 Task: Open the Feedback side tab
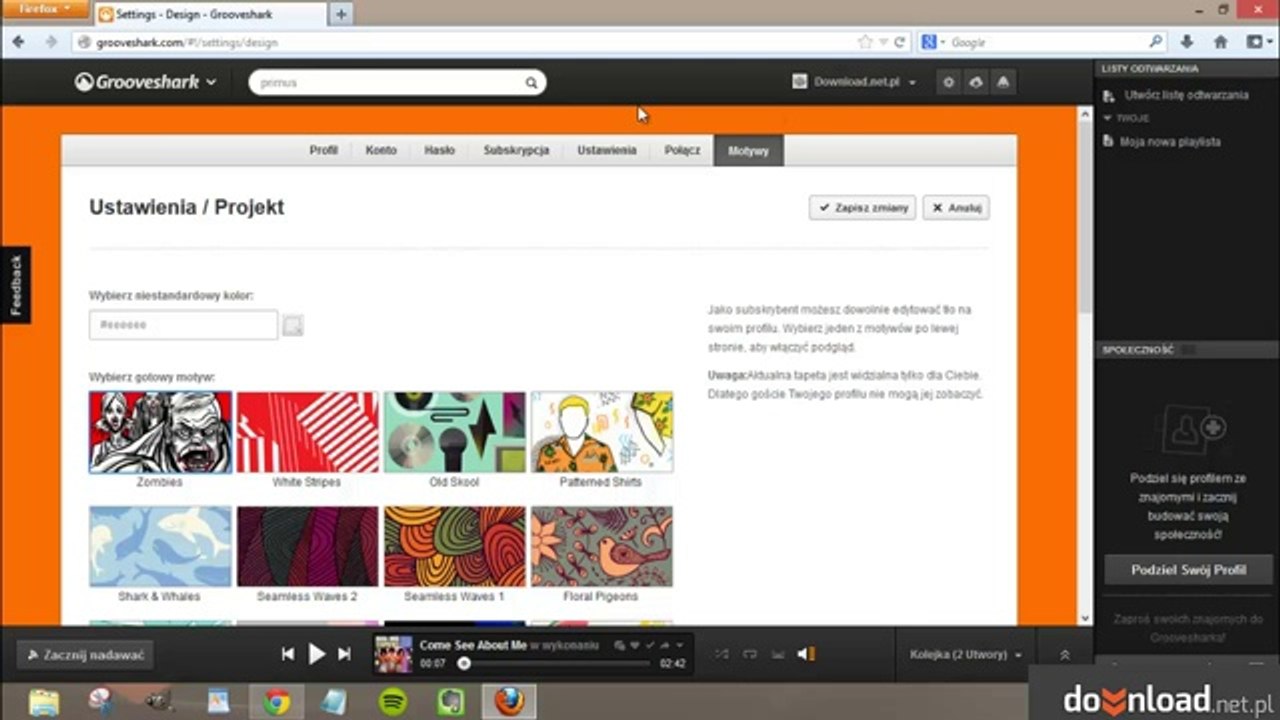(15, 285)
